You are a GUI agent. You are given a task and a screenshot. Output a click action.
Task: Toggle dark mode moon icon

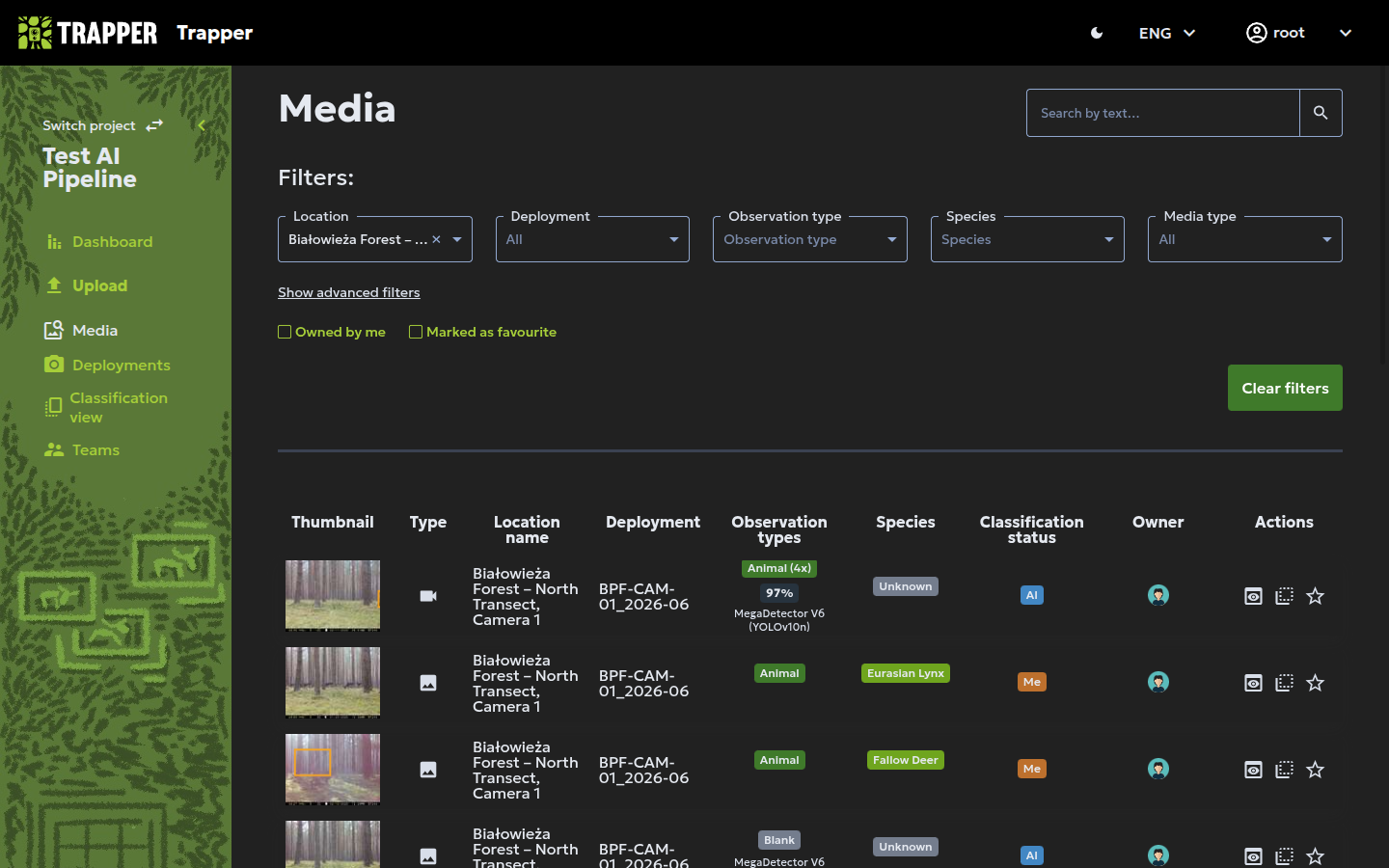(x=1097, y=33)
